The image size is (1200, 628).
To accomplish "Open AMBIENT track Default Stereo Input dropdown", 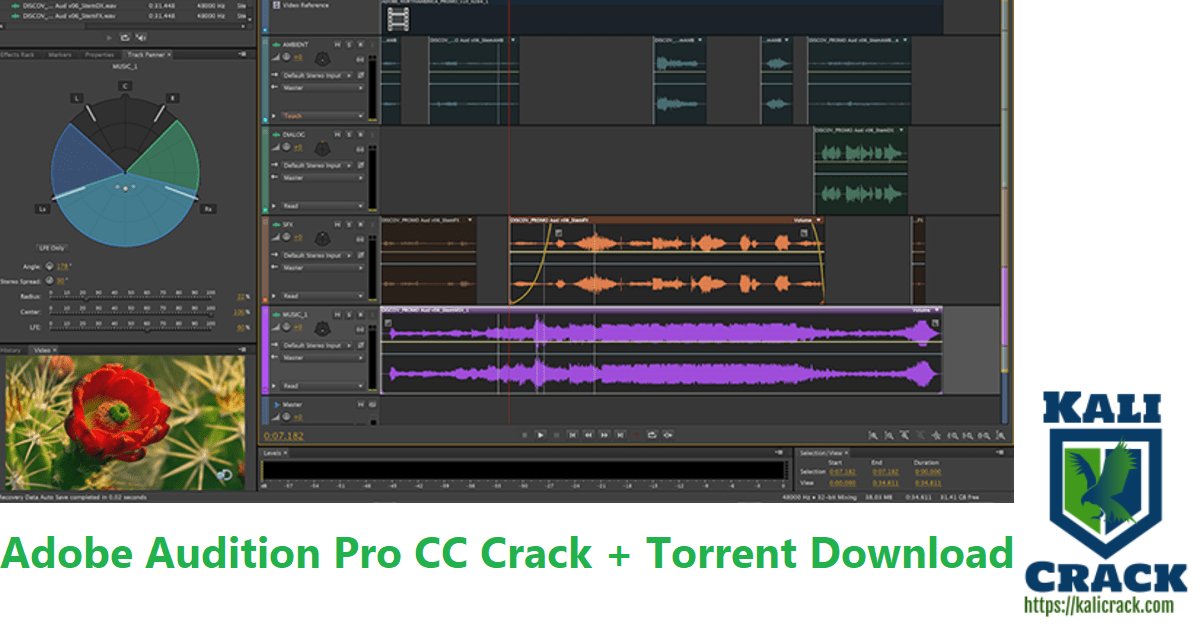I will click(x=317, y=75).
